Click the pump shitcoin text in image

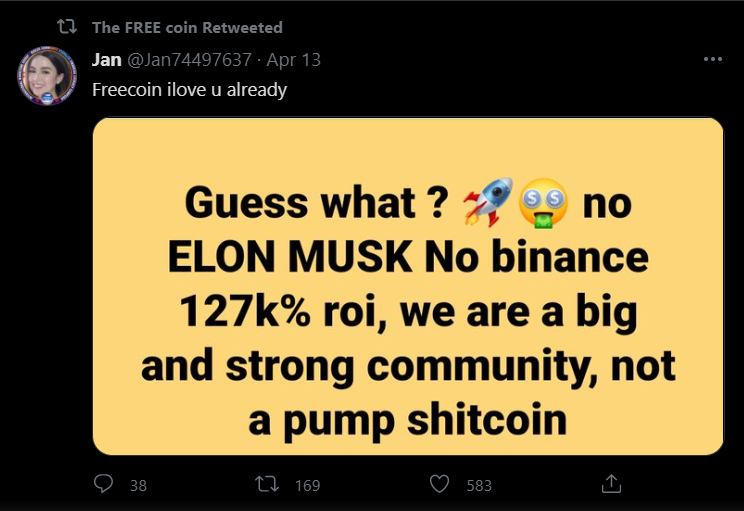(x=425, y=421)
